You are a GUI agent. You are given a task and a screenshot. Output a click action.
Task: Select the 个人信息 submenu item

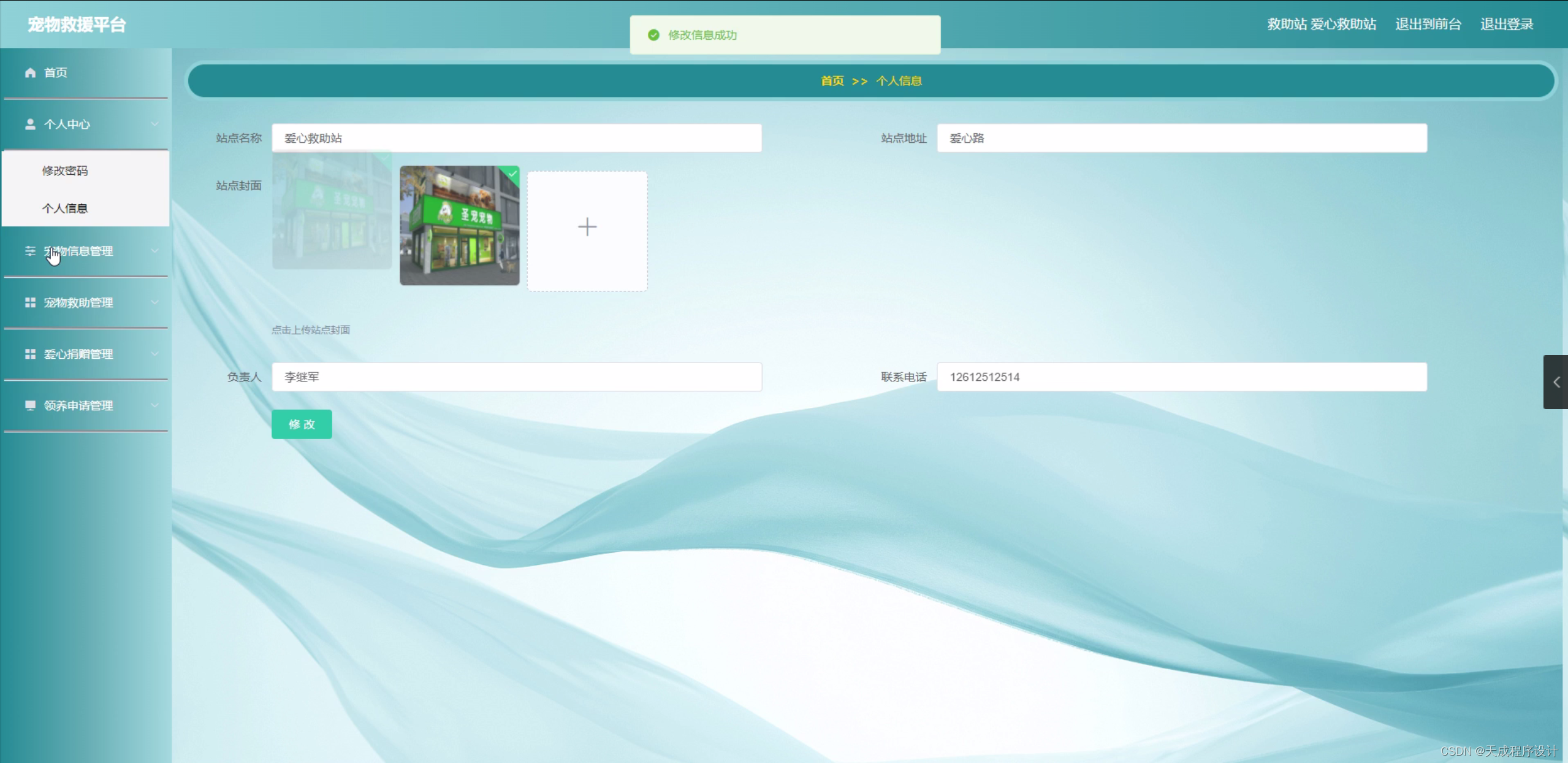65,209
